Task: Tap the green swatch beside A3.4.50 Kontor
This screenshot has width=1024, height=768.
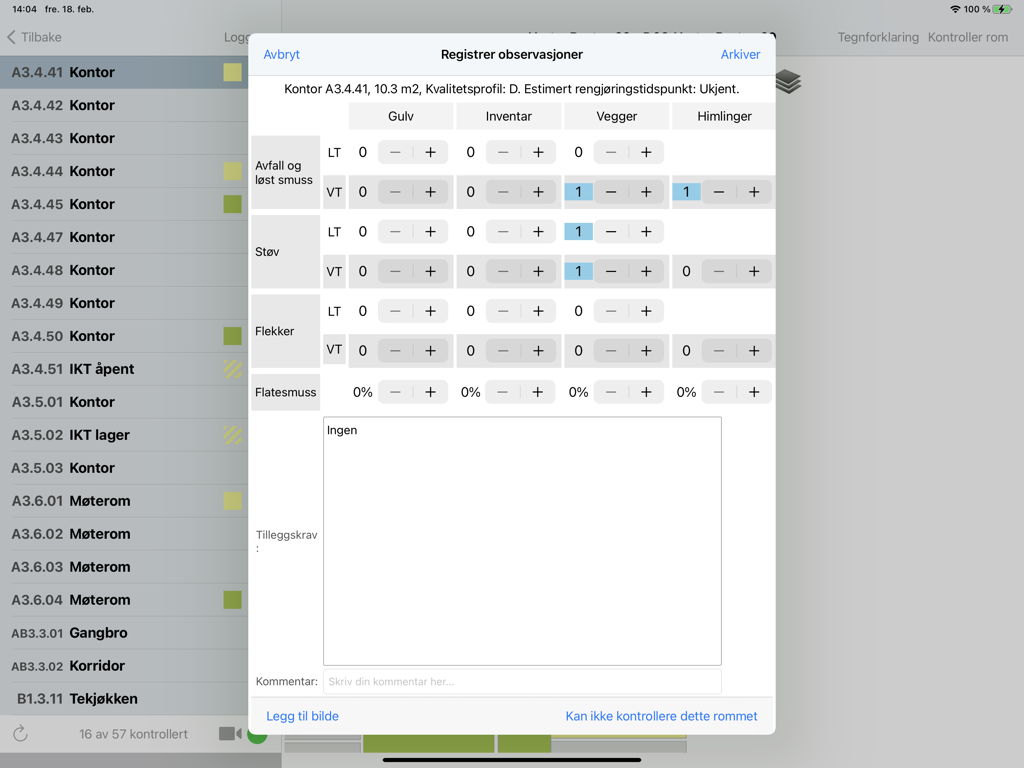Action: tap(232, 335)
